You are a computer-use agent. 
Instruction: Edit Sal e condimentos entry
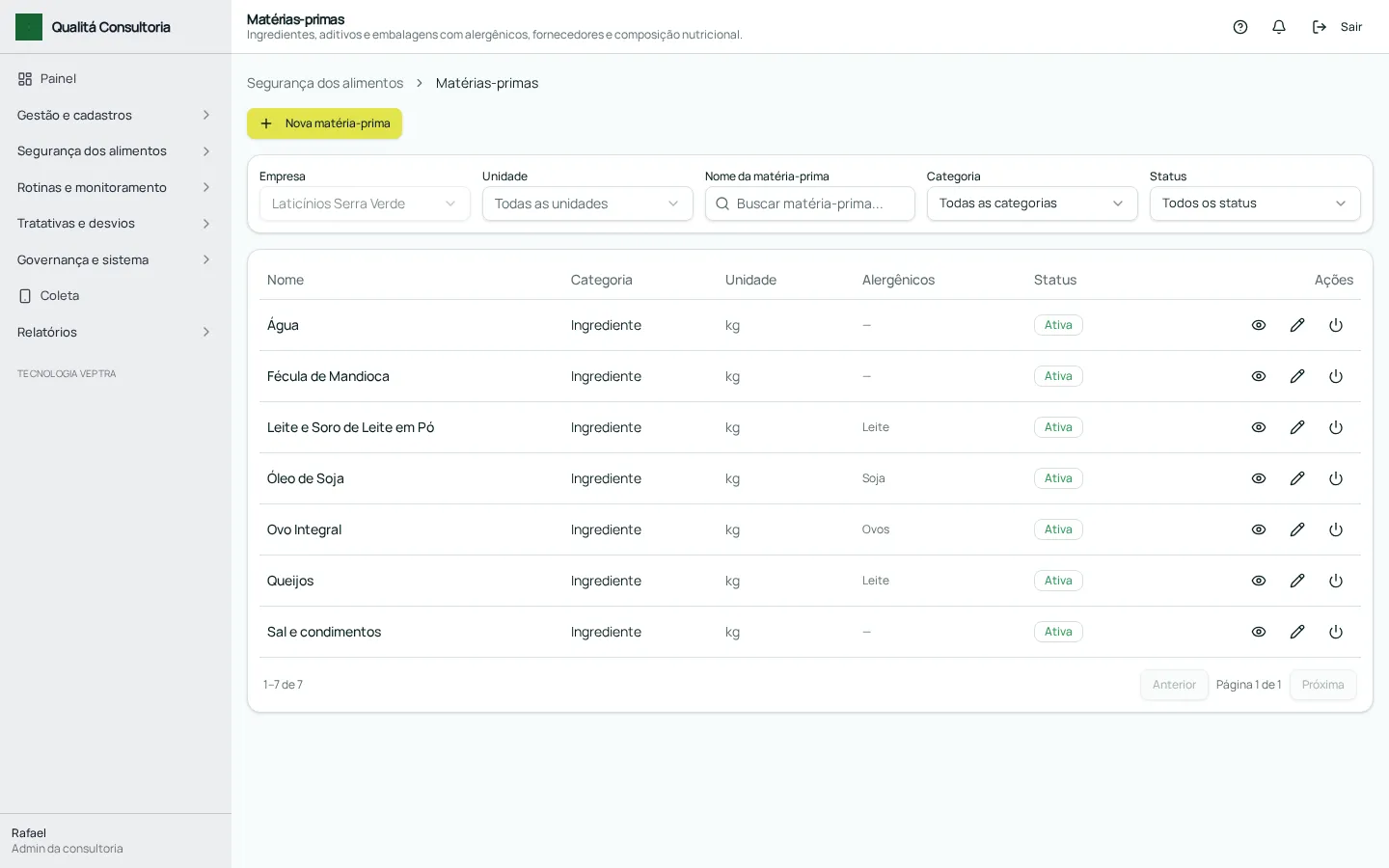tap(1297, 632)
